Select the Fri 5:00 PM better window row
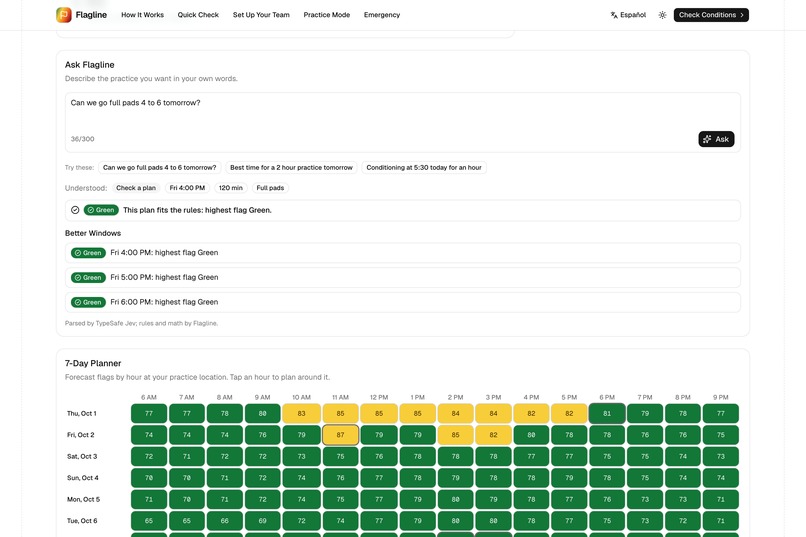806x537 pixels. [402, 277]
